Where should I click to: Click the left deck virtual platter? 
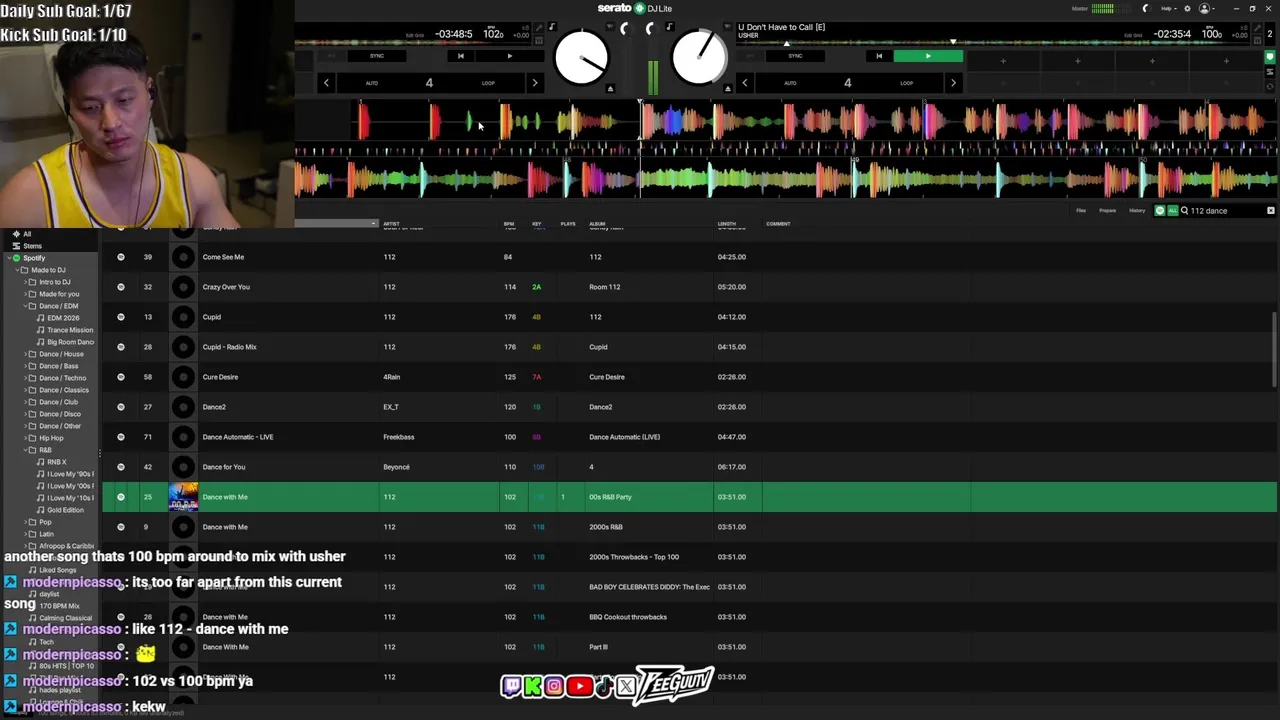coord(581,57)
